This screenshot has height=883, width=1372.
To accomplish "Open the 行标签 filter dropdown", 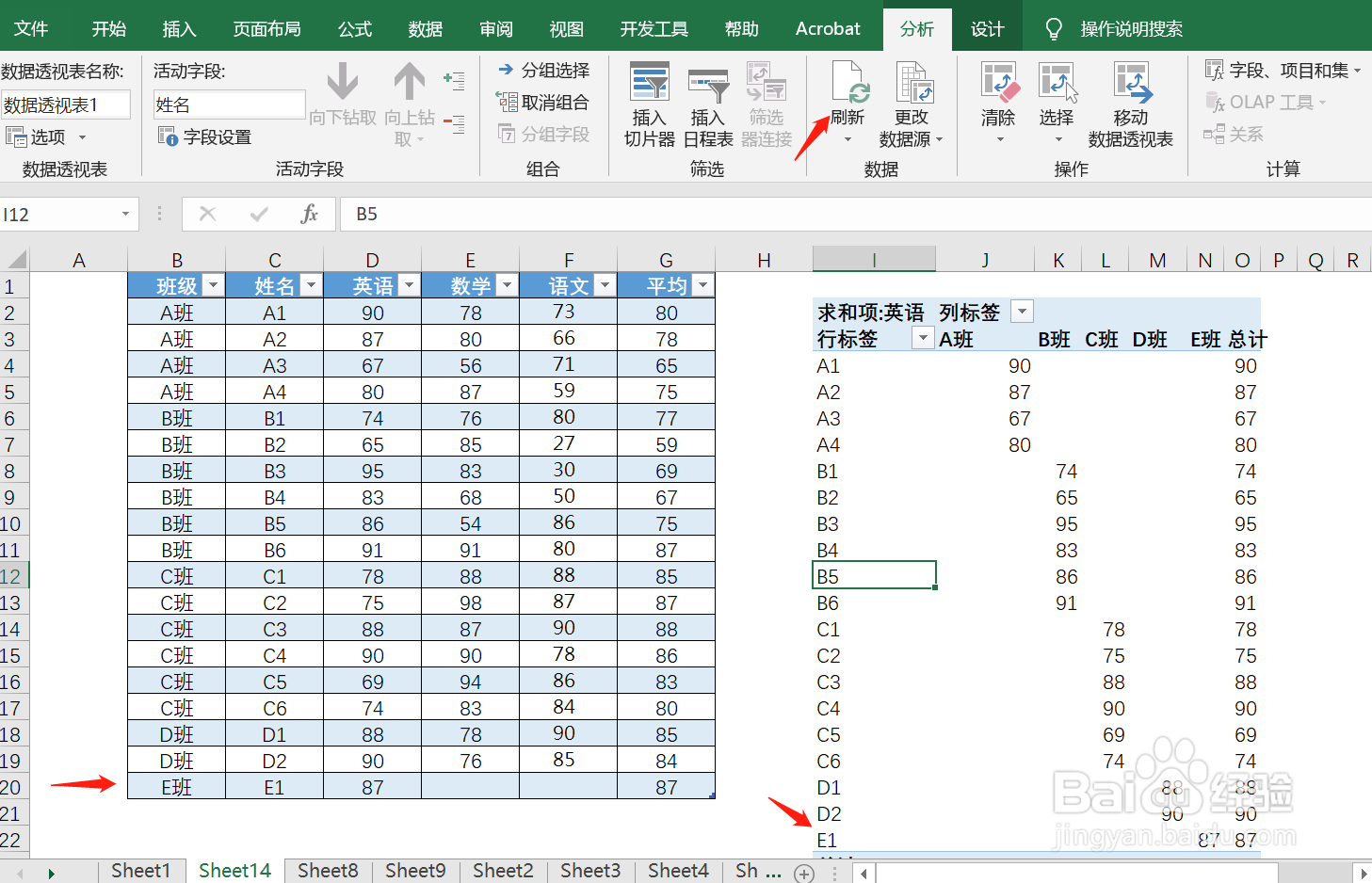I will pos(922,338).
